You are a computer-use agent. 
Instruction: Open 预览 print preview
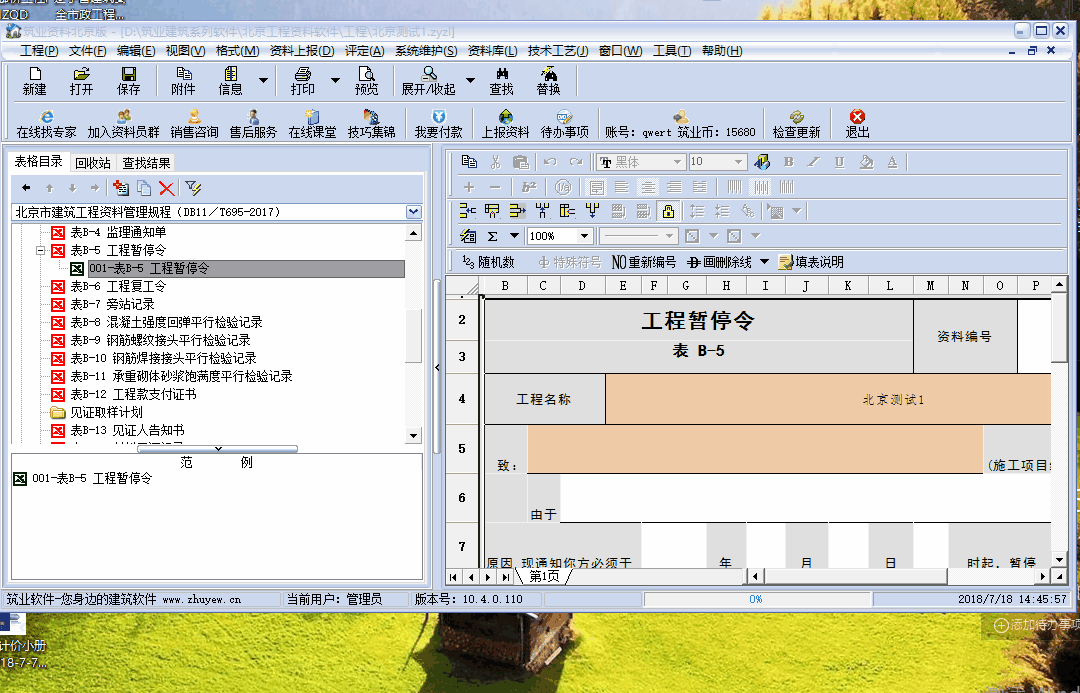pyautogui.click(x=366, y=80)
